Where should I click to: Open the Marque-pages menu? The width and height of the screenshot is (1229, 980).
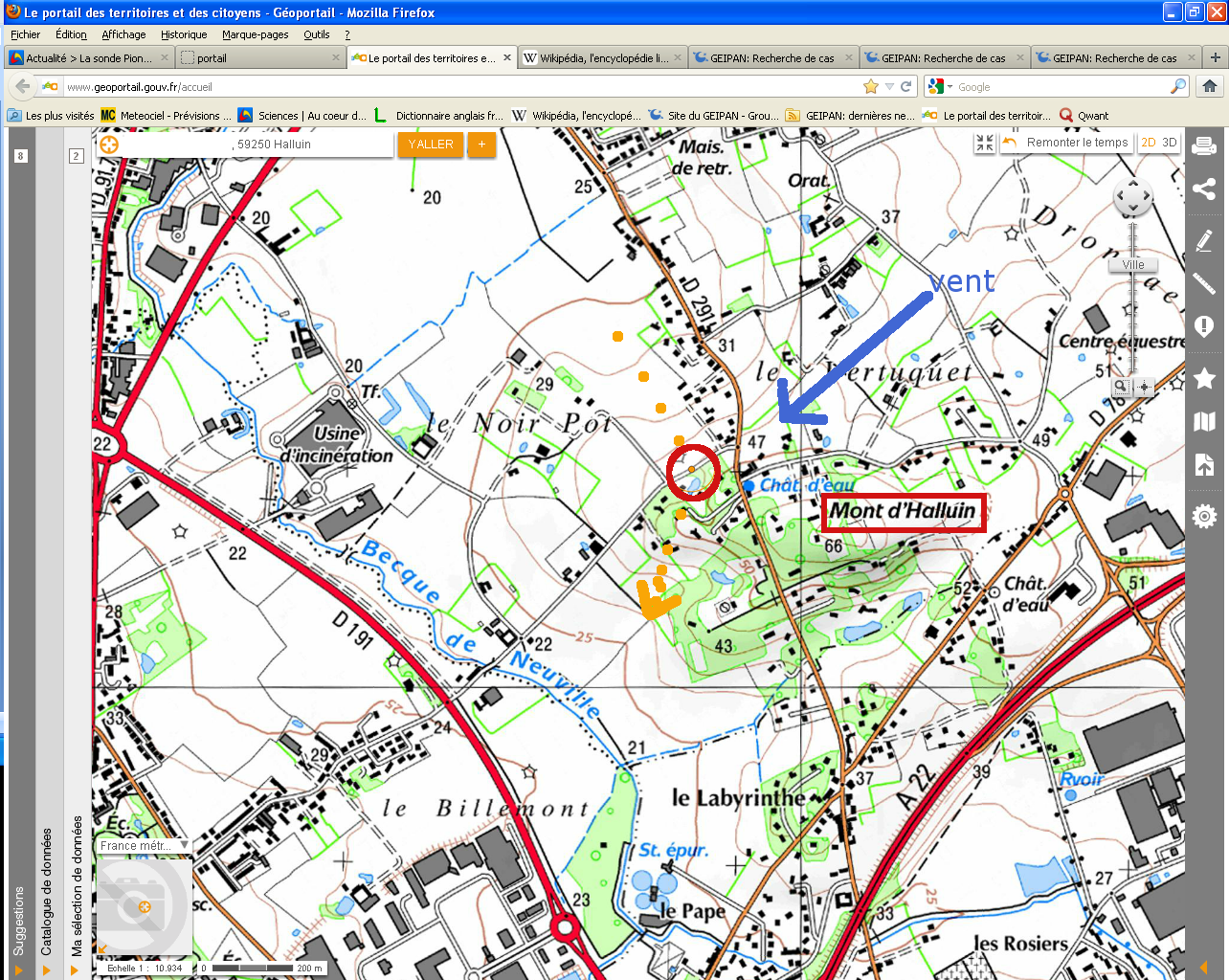(x=255, y=34)
